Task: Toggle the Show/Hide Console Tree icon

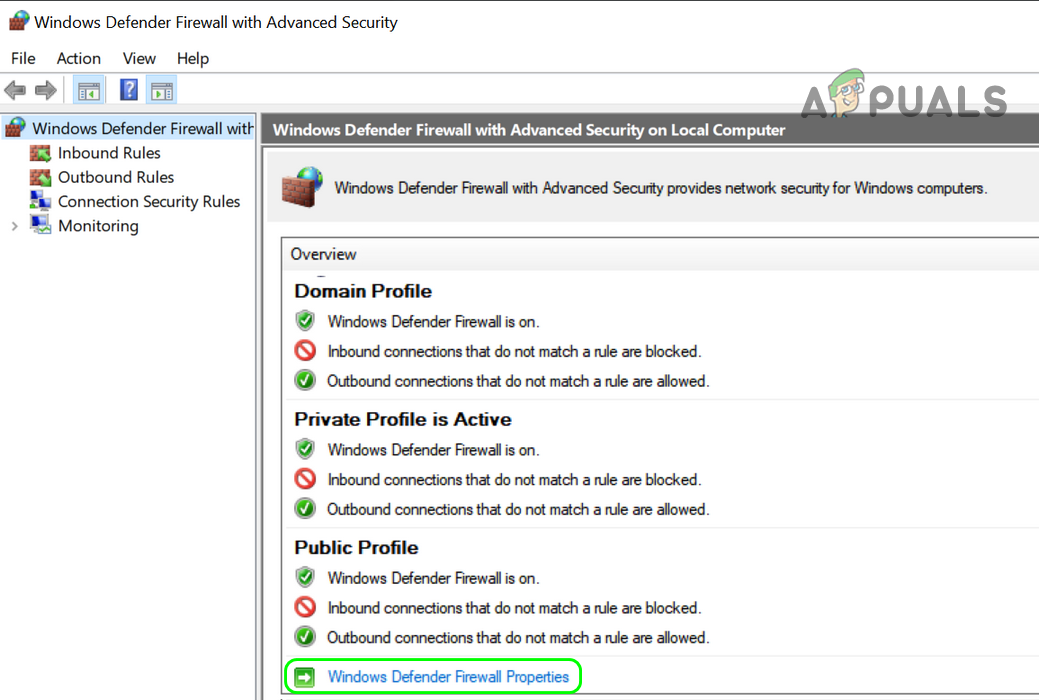Action: click(89, 91)
